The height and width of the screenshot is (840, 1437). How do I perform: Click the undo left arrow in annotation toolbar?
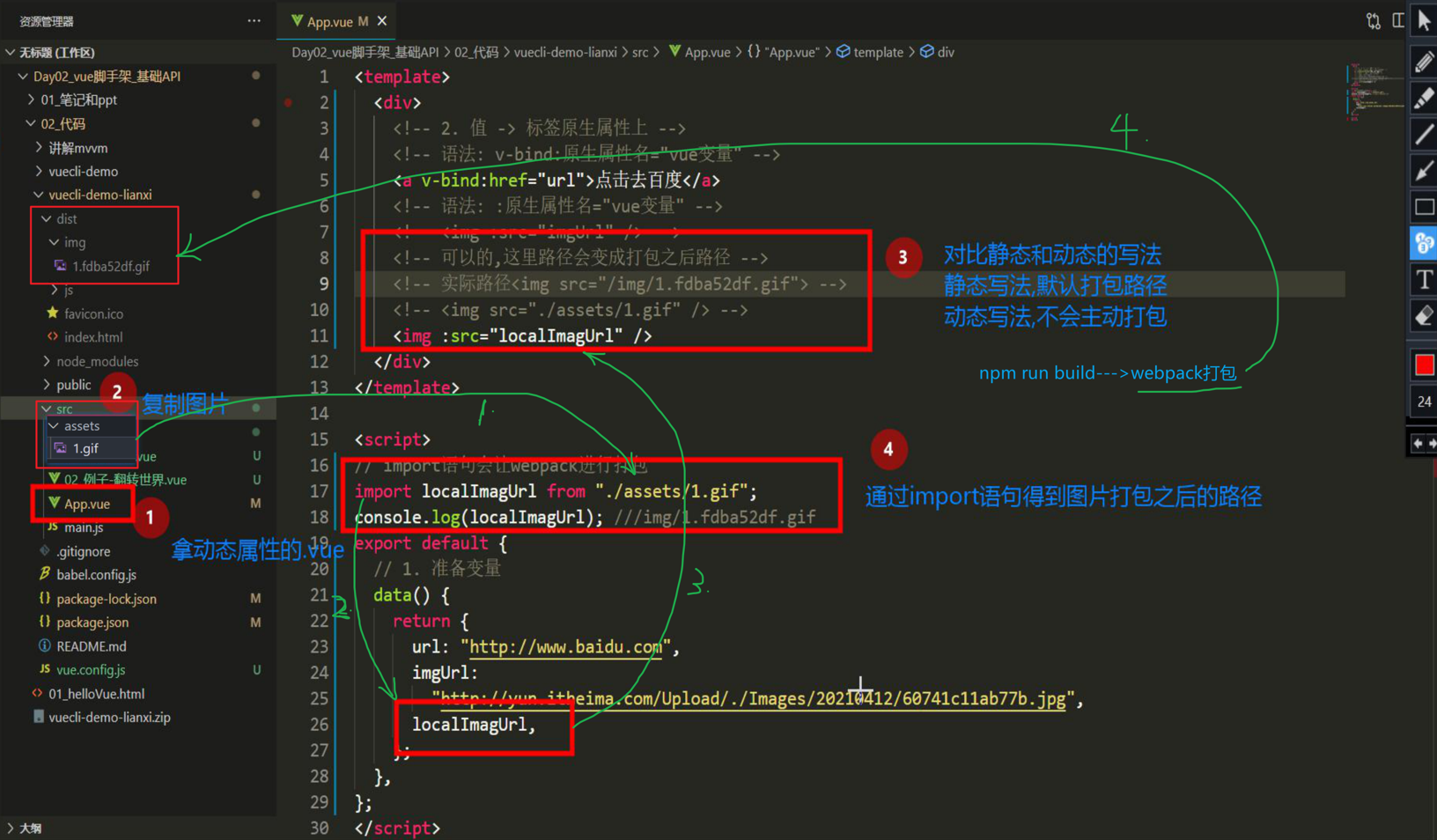coord(1418,444)
